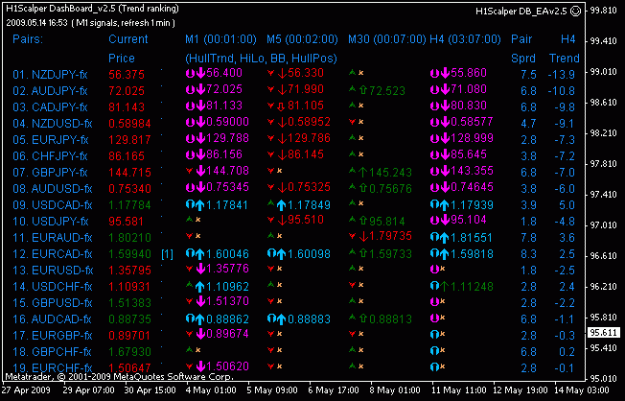This screenshot has width=625, height=401.
Task: Select pair '01. NZDJPY-fx'
Action: click(50, 75)
